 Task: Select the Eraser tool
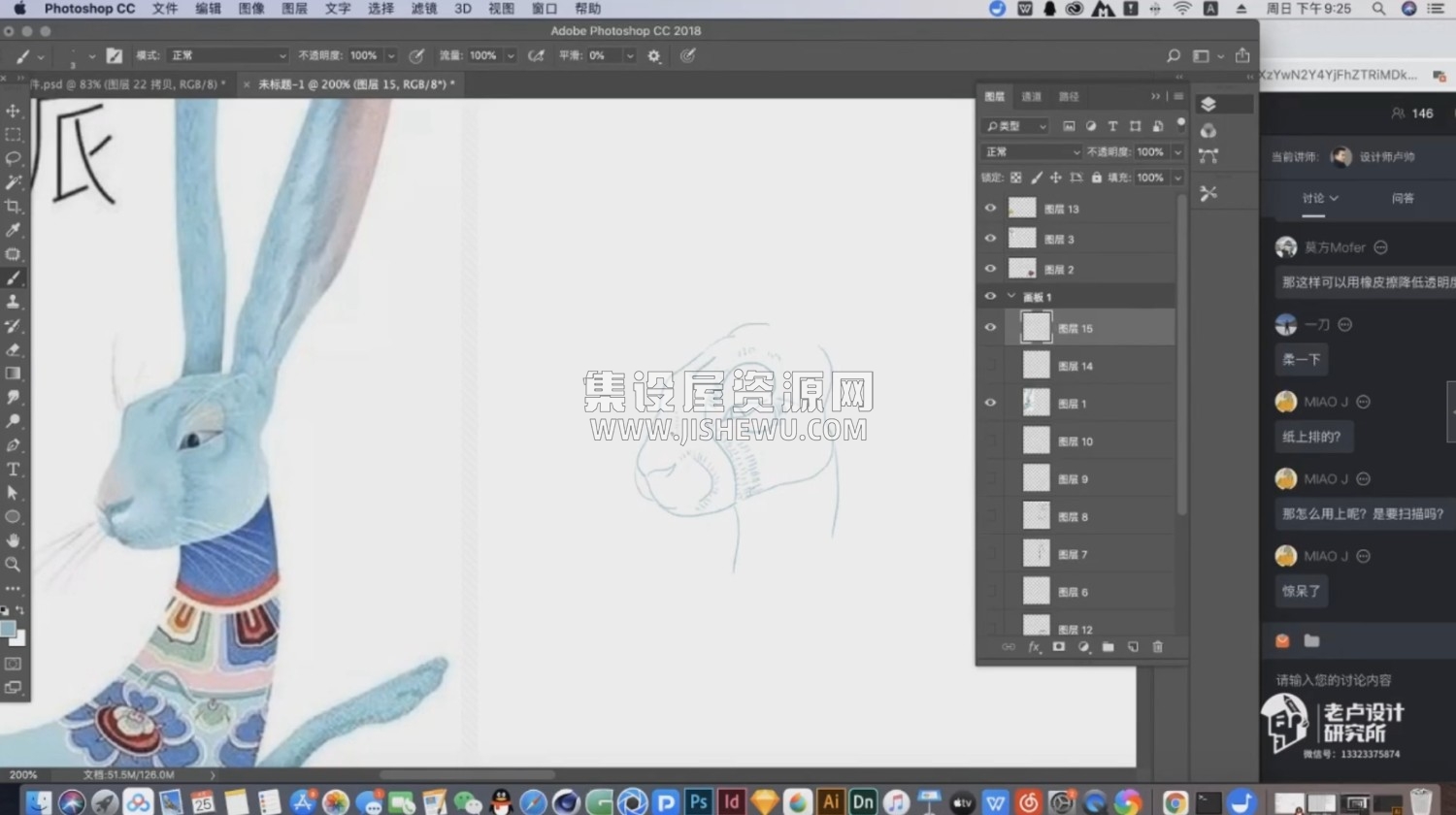coord(14,349)
